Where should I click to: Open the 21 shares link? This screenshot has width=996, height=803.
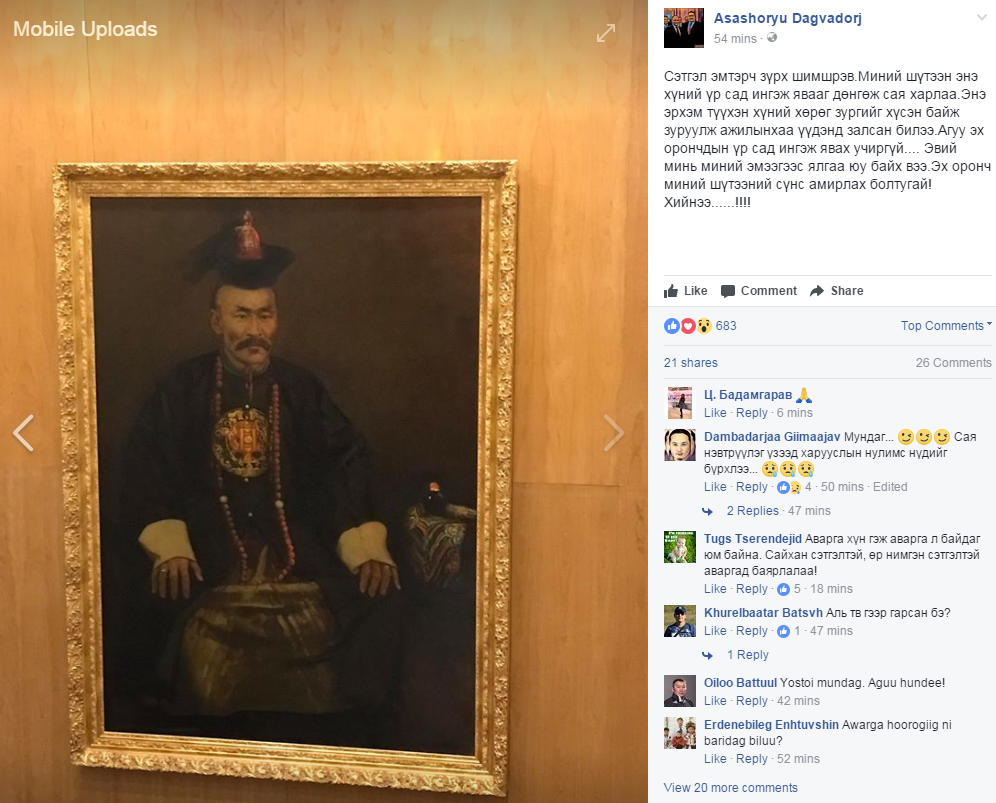click(x=690, y=363)
